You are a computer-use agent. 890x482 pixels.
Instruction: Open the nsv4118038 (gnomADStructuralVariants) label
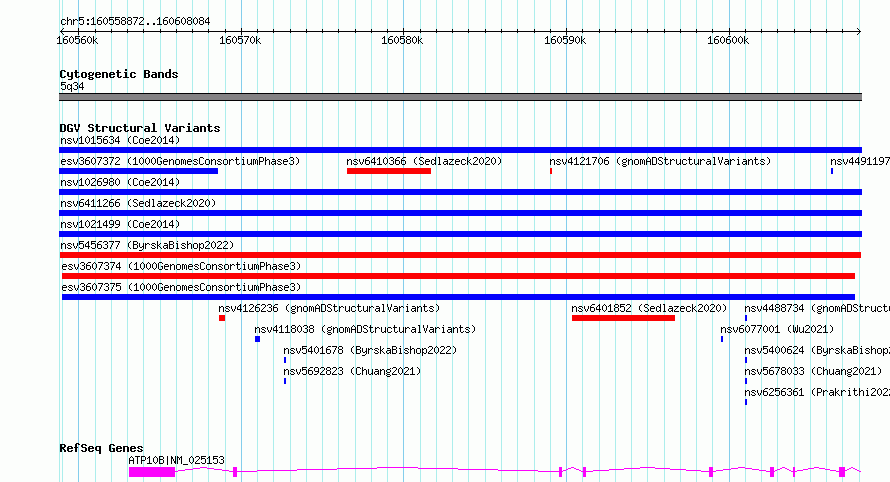pos(365,329)
